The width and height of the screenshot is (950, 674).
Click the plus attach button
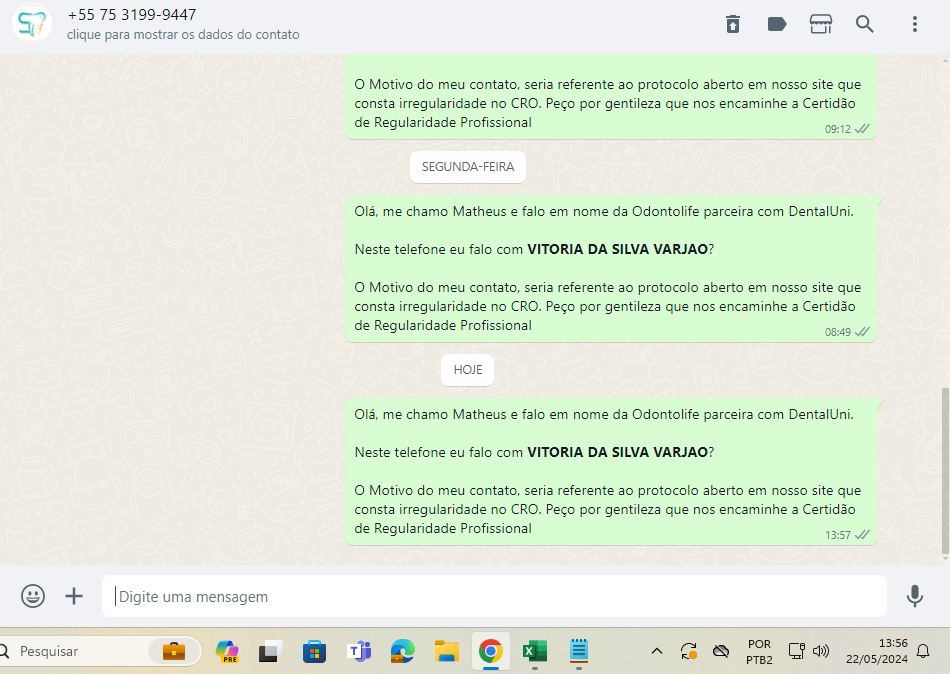point(74,596)
